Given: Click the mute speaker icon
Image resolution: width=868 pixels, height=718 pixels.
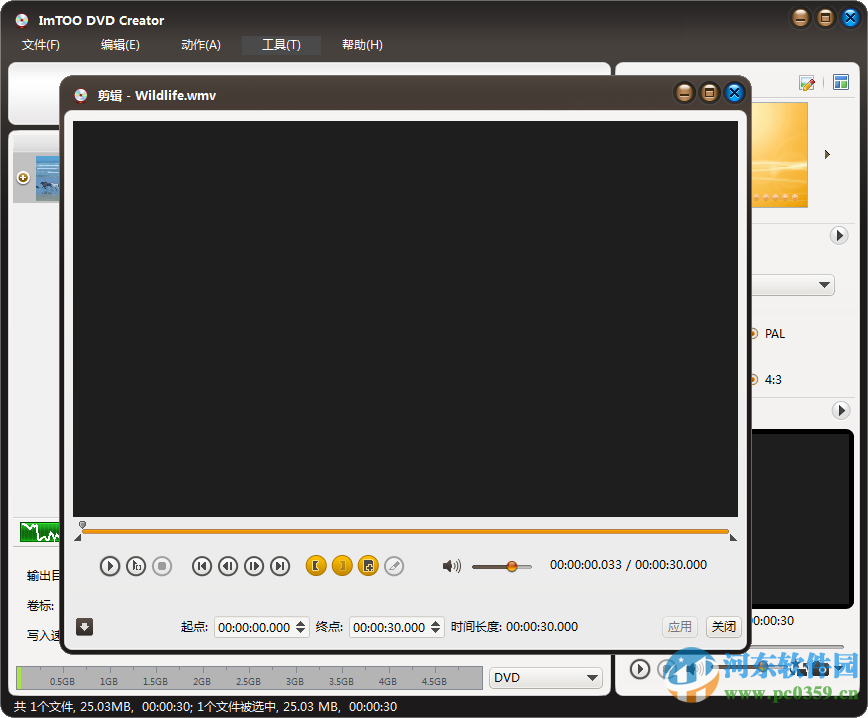Looking at the screenshot, I should (451, 565).
